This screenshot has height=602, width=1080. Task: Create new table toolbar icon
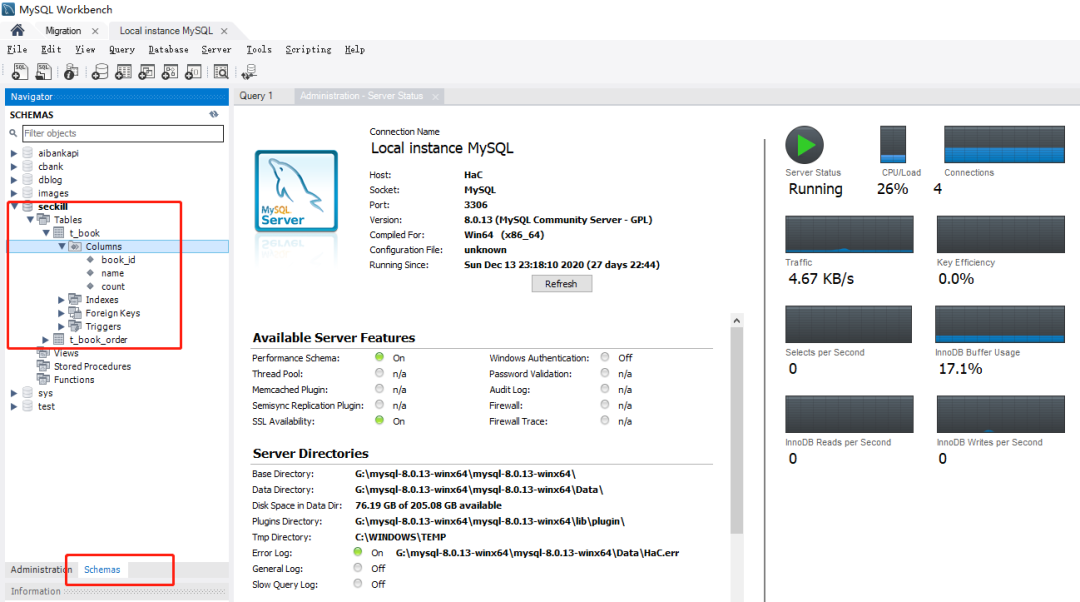(123, 72)
